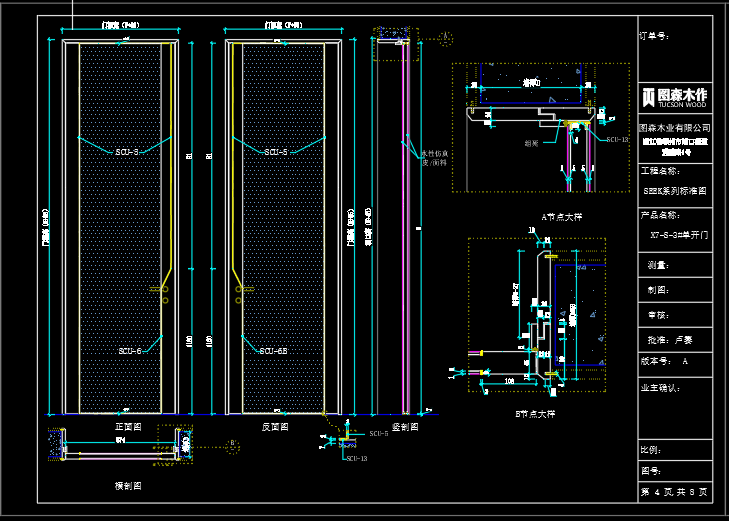Image resolution: width=729 pixels, height=521 pixels.
Task: Select the product name X7-S-3#单开门
Action: [x=678, y=237]
